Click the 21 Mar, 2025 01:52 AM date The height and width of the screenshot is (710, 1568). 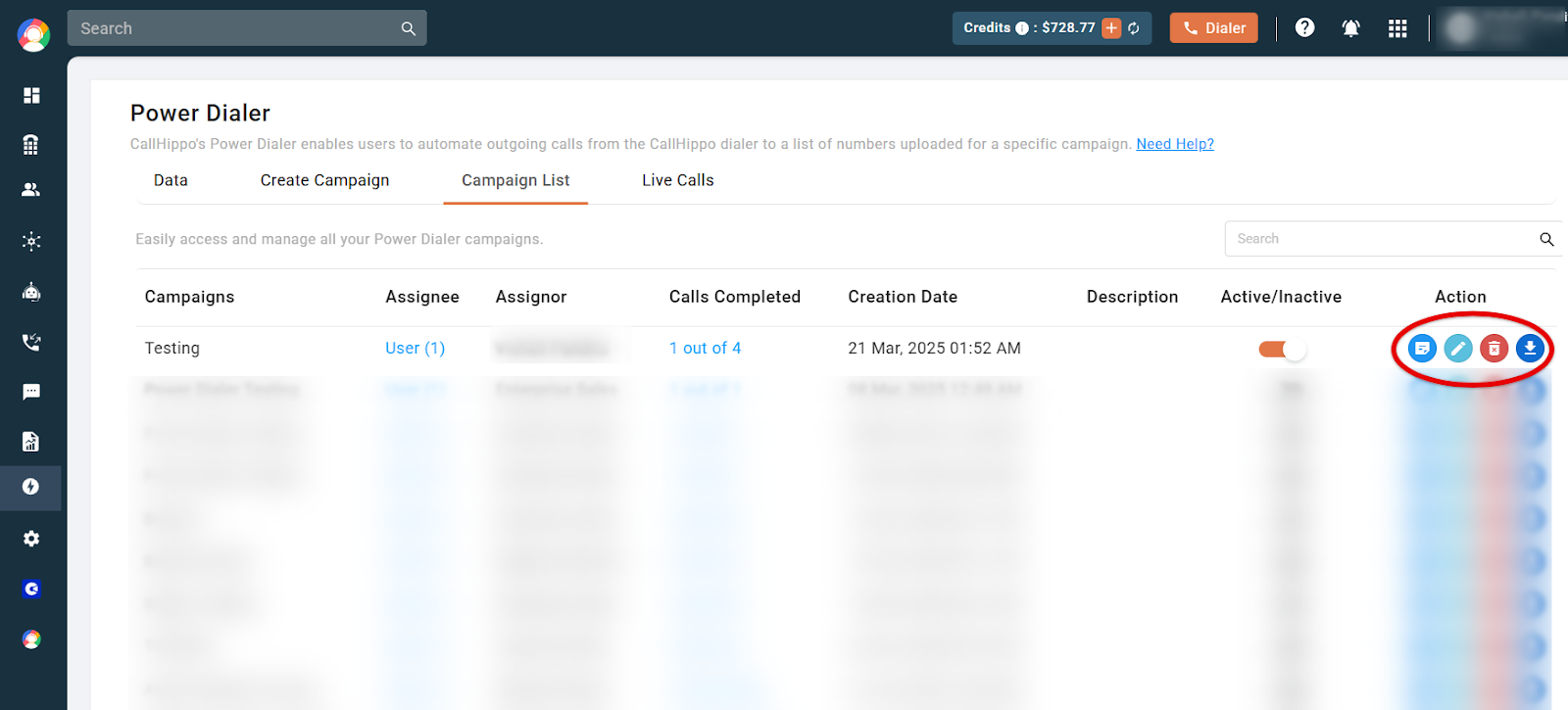[x=934, y=348]
